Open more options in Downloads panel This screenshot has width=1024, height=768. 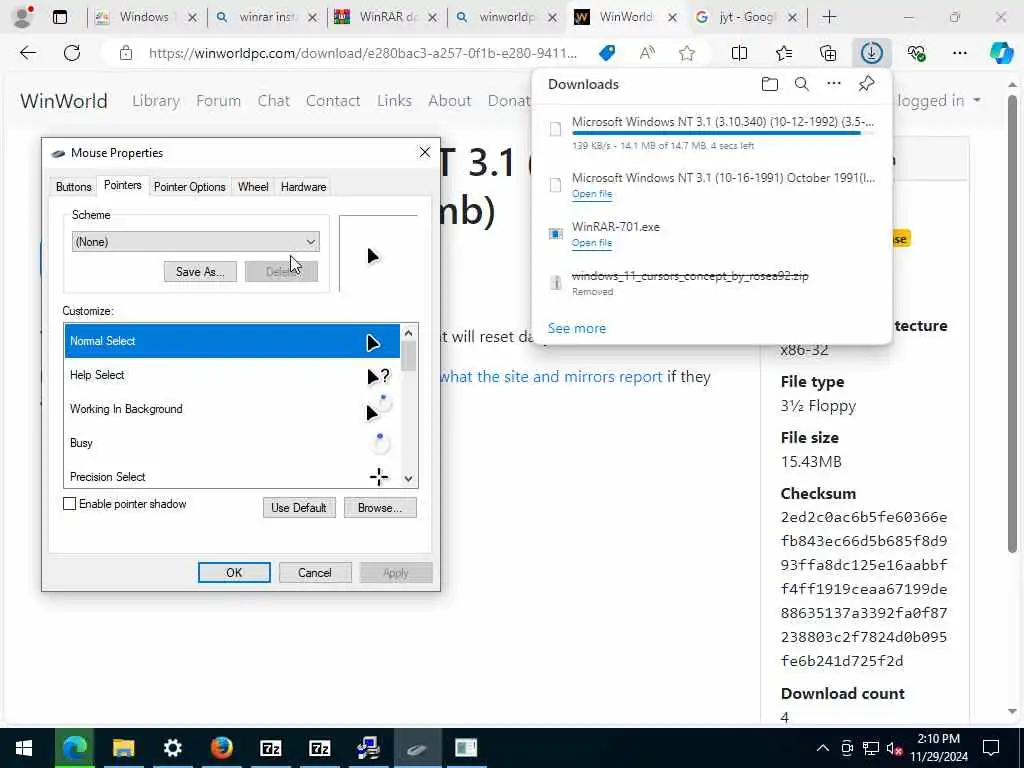coord(833,84)
